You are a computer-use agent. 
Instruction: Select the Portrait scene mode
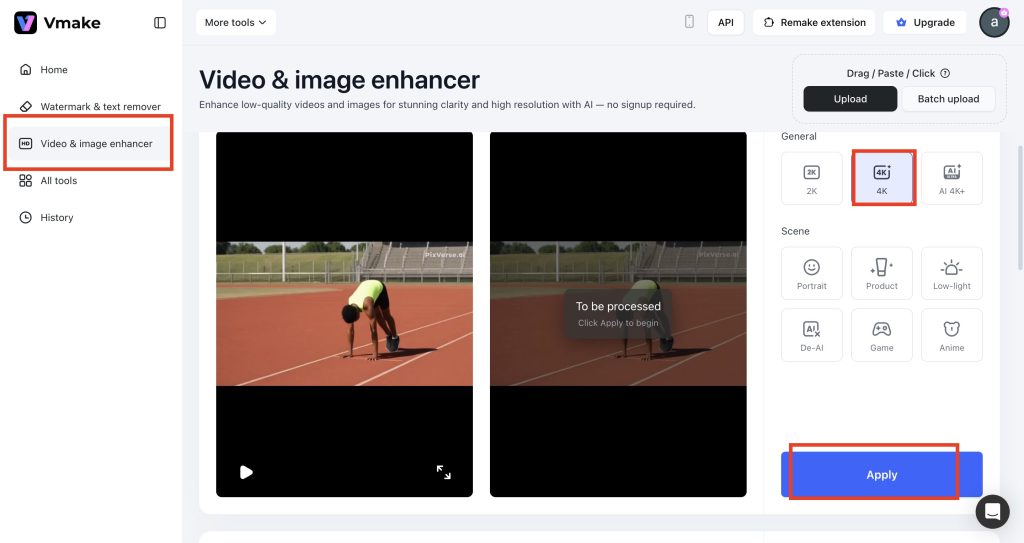click(812, 273)
